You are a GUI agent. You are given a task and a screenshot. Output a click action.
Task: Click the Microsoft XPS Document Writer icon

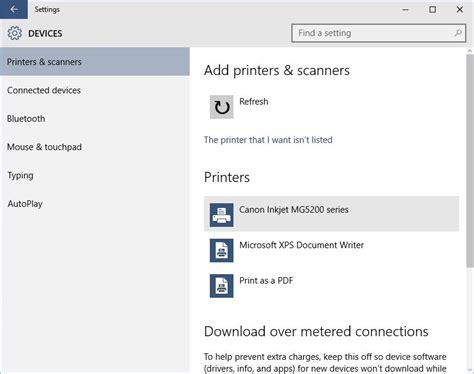(221, 250)
